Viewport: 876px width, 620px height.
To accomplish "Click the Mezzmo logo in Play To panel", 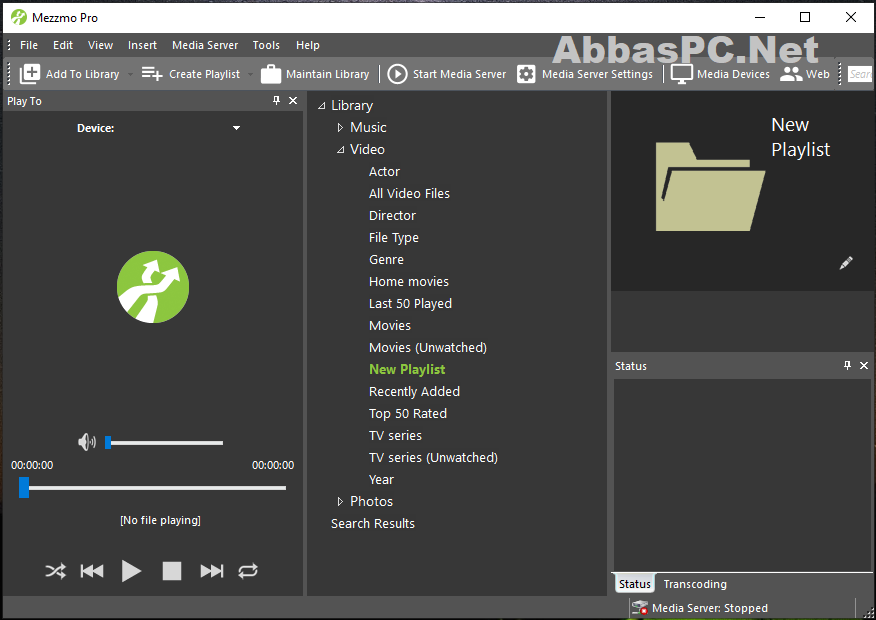I will tap(153, 287).
